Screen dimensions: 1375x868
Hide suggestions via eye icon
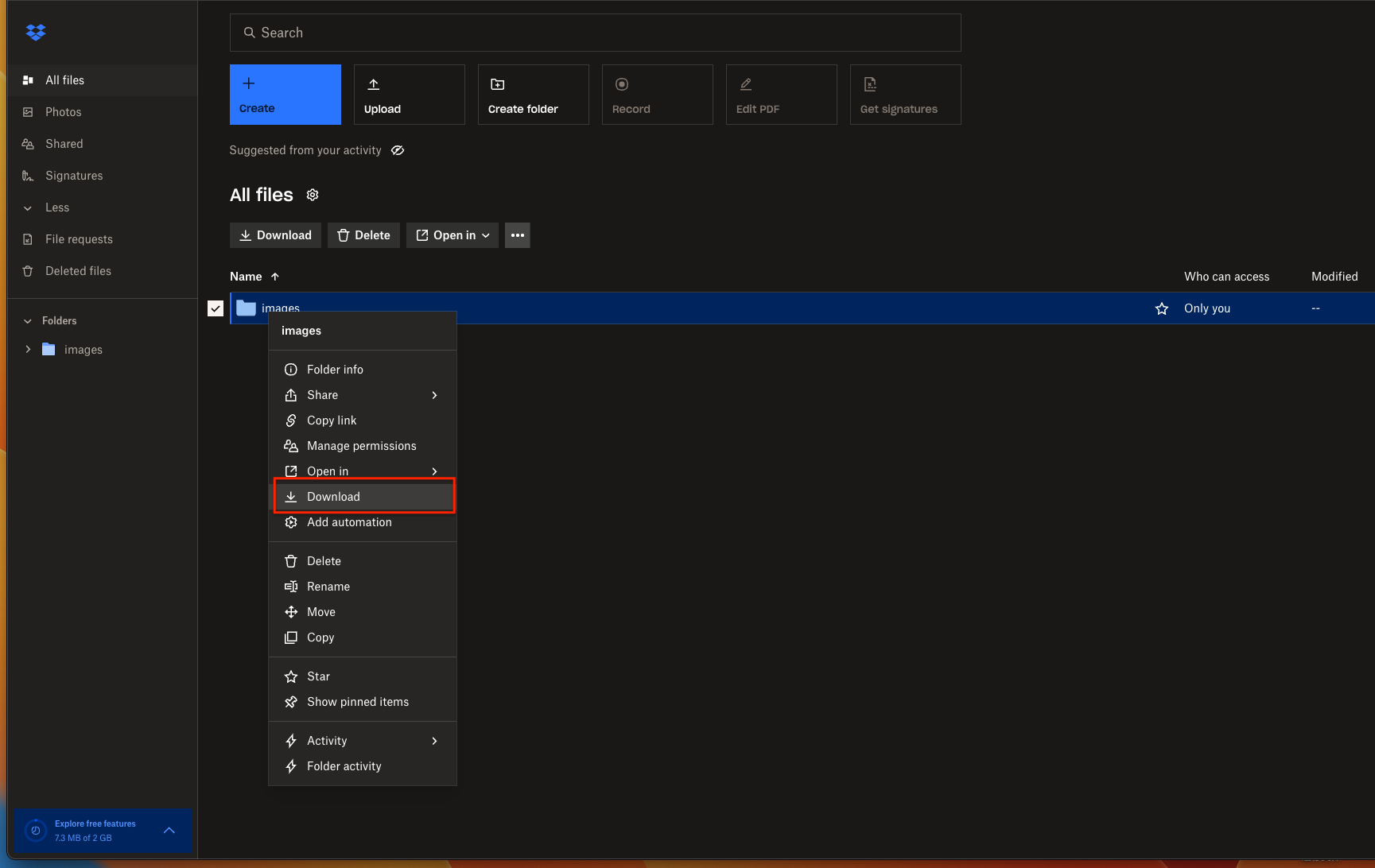click(398, 150)
